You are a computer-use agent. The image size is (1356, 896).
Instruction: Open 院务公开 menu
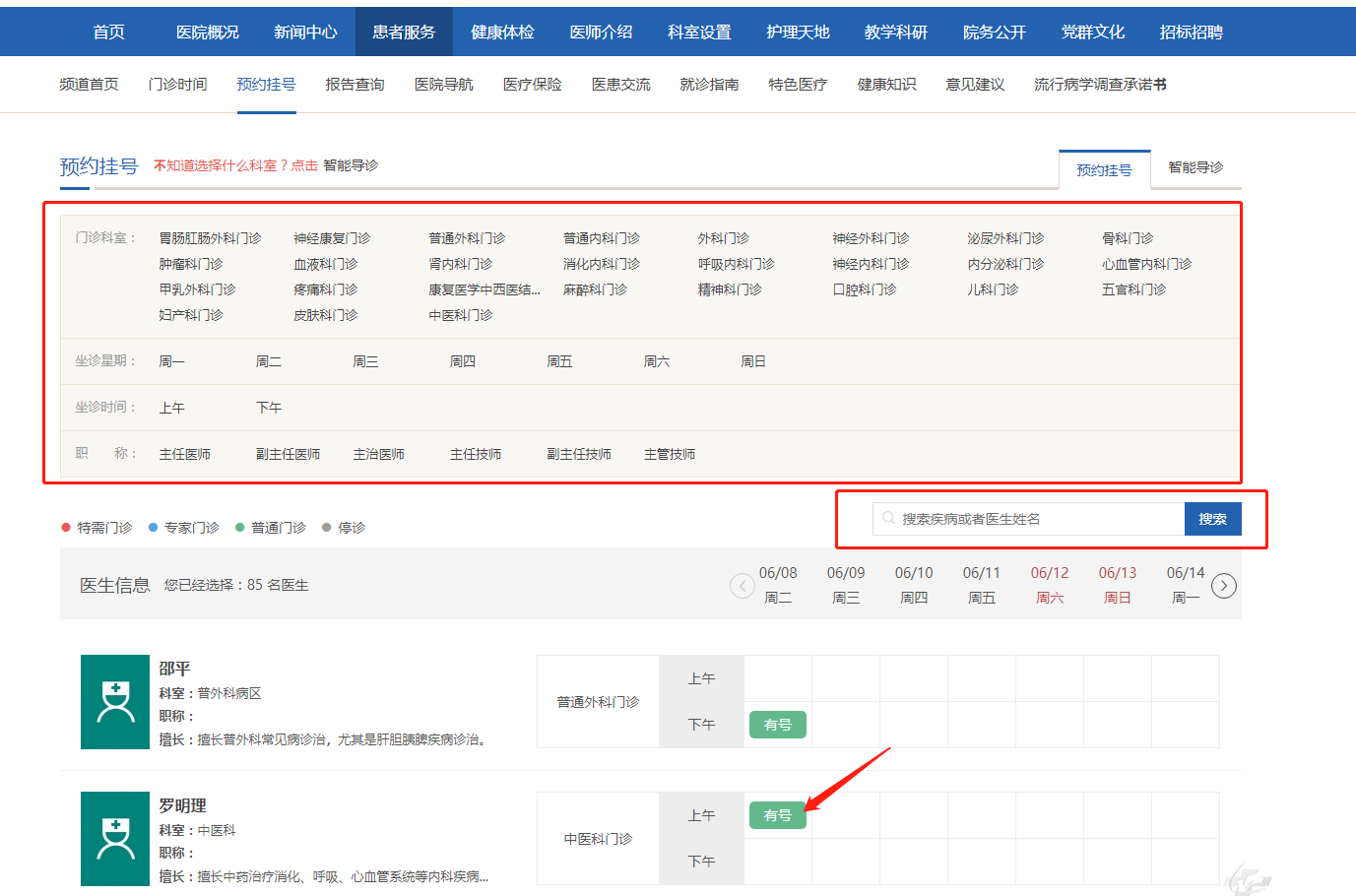(995, 32)
